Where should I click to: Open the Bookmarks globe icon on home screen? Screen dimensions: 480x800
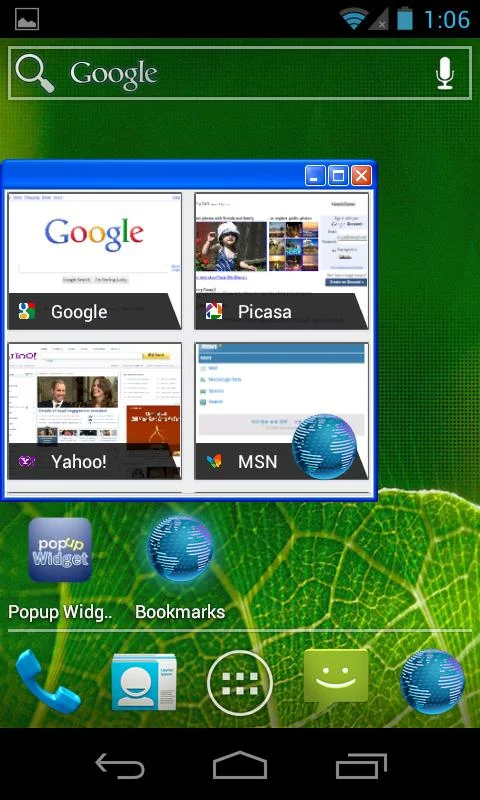pos(180,548)
